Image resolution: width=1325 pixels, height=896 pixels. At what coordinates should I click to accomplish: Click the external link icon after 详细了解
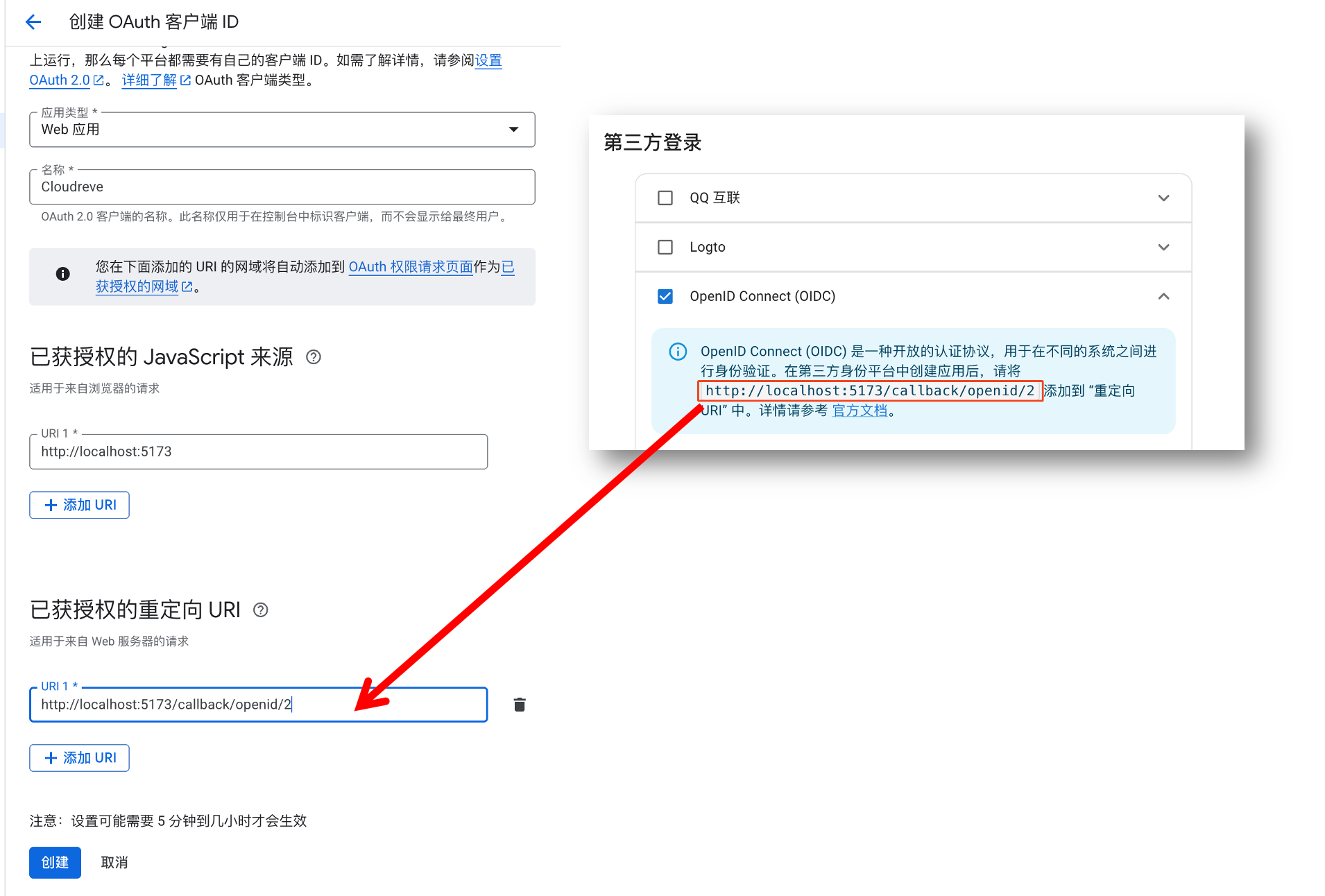point(185,80)
